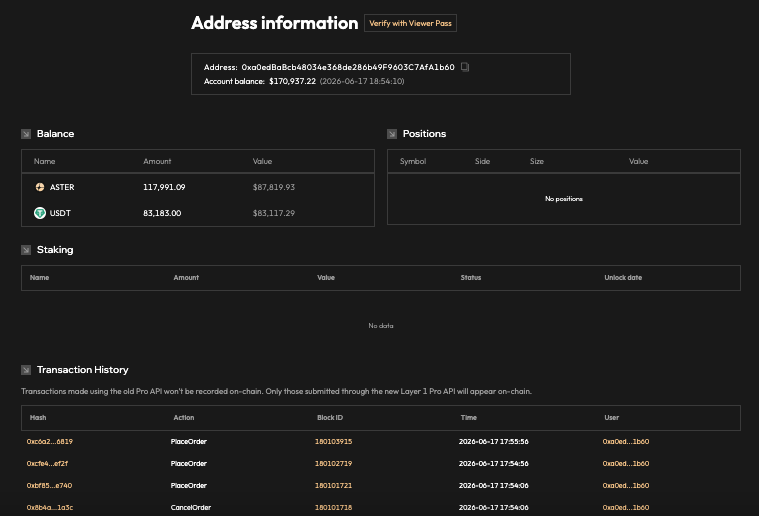Click the balance timestamp 2026-06-17 18:54:10
759x516 pixels.
(362, 81)
